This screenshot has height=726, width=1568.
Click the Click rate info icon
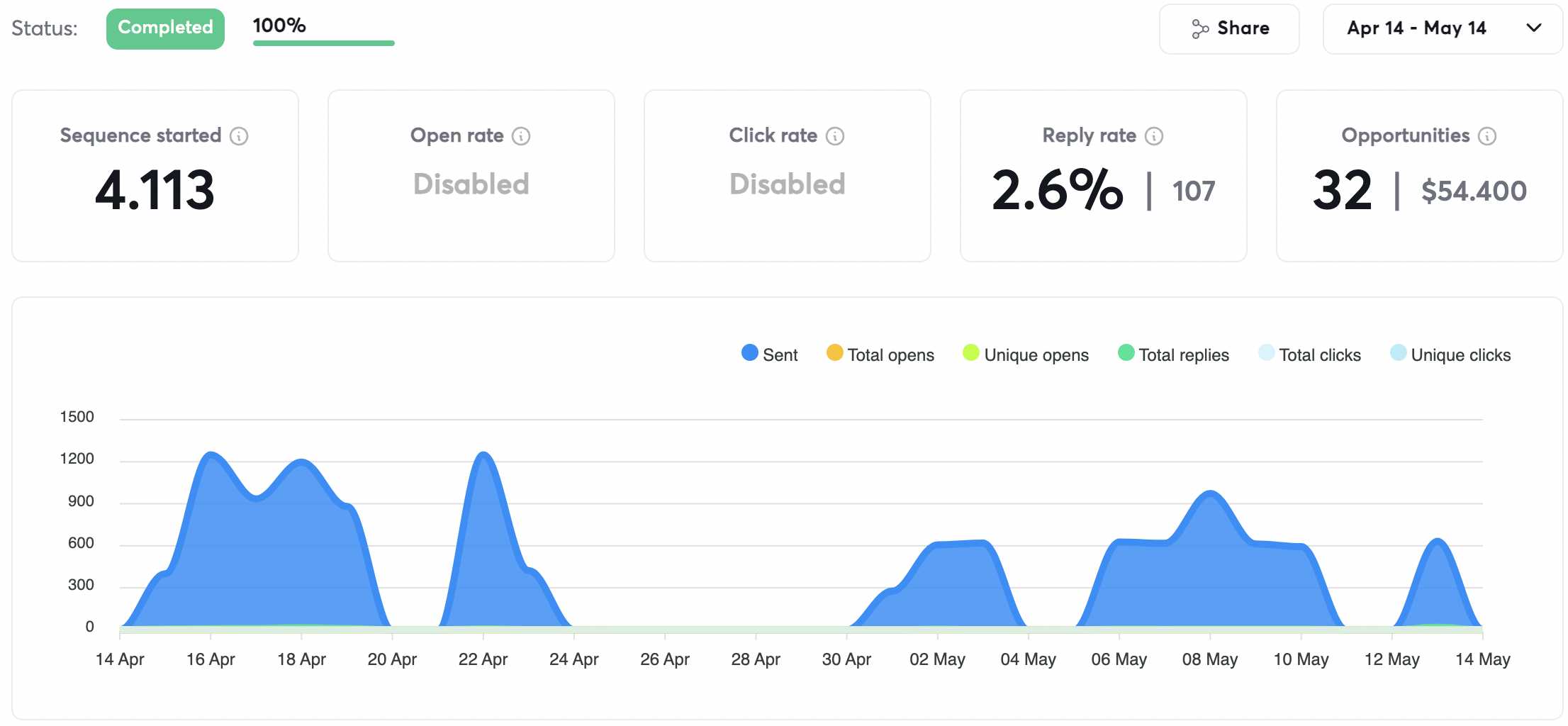pos(835,136)
